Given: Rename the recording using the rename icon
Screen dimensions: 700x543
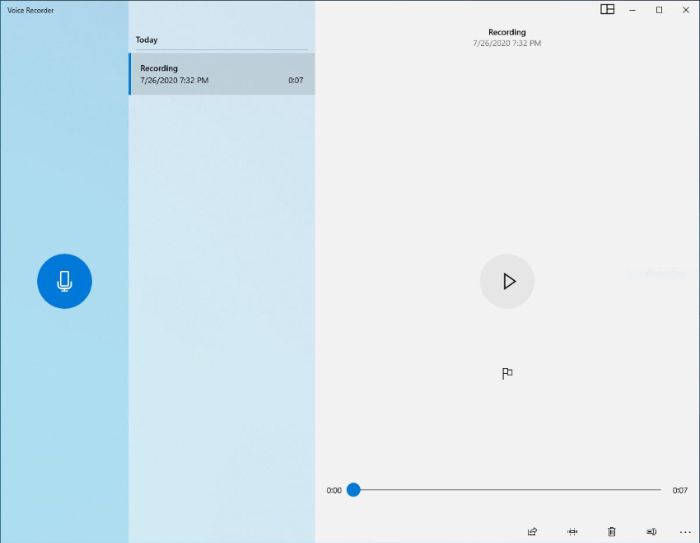Looking at the screenshot, I should coord(651,531).
